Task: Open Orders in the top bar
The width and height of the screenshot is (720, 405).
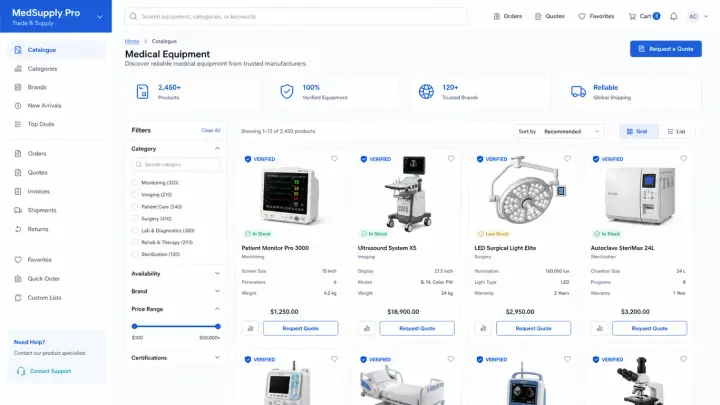Action: (507, 16)
